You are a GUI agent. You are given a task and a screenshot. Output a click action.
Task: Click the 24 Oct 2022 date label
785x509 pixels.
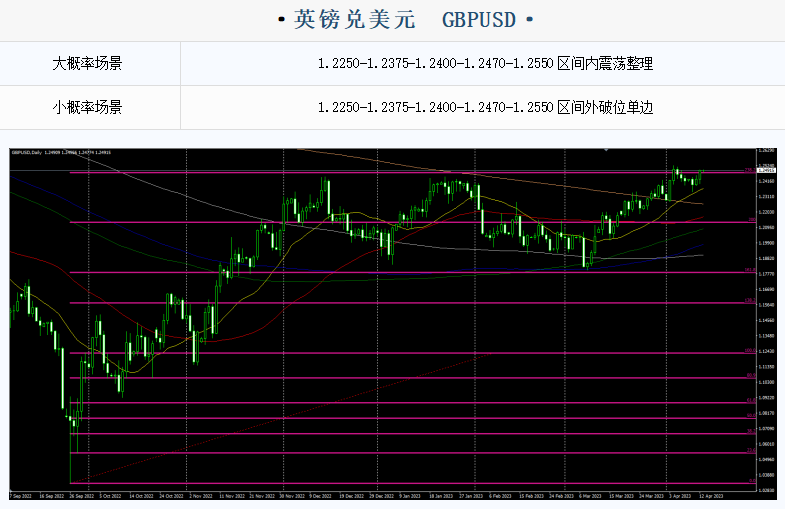172,496
